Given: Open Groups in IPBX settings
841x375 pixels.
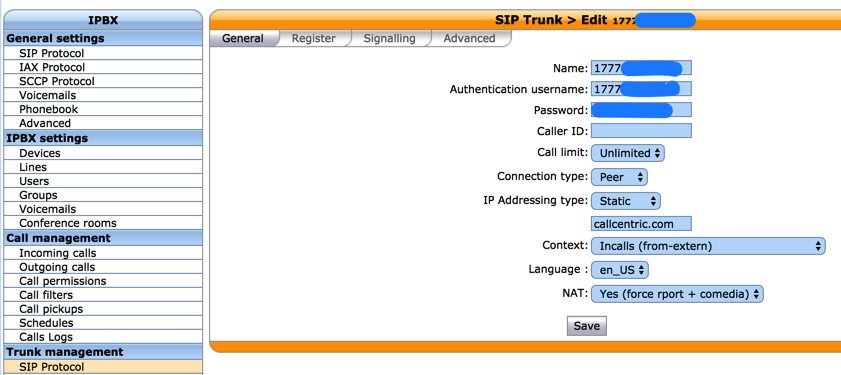Looking at the screenshot, I should click(x=103, y=195).
